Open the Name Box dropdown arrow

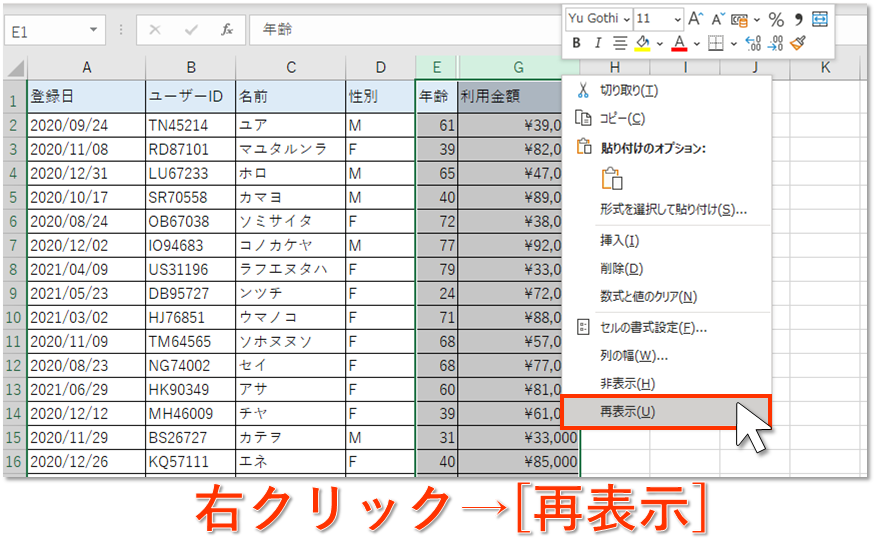coord(93,30)
